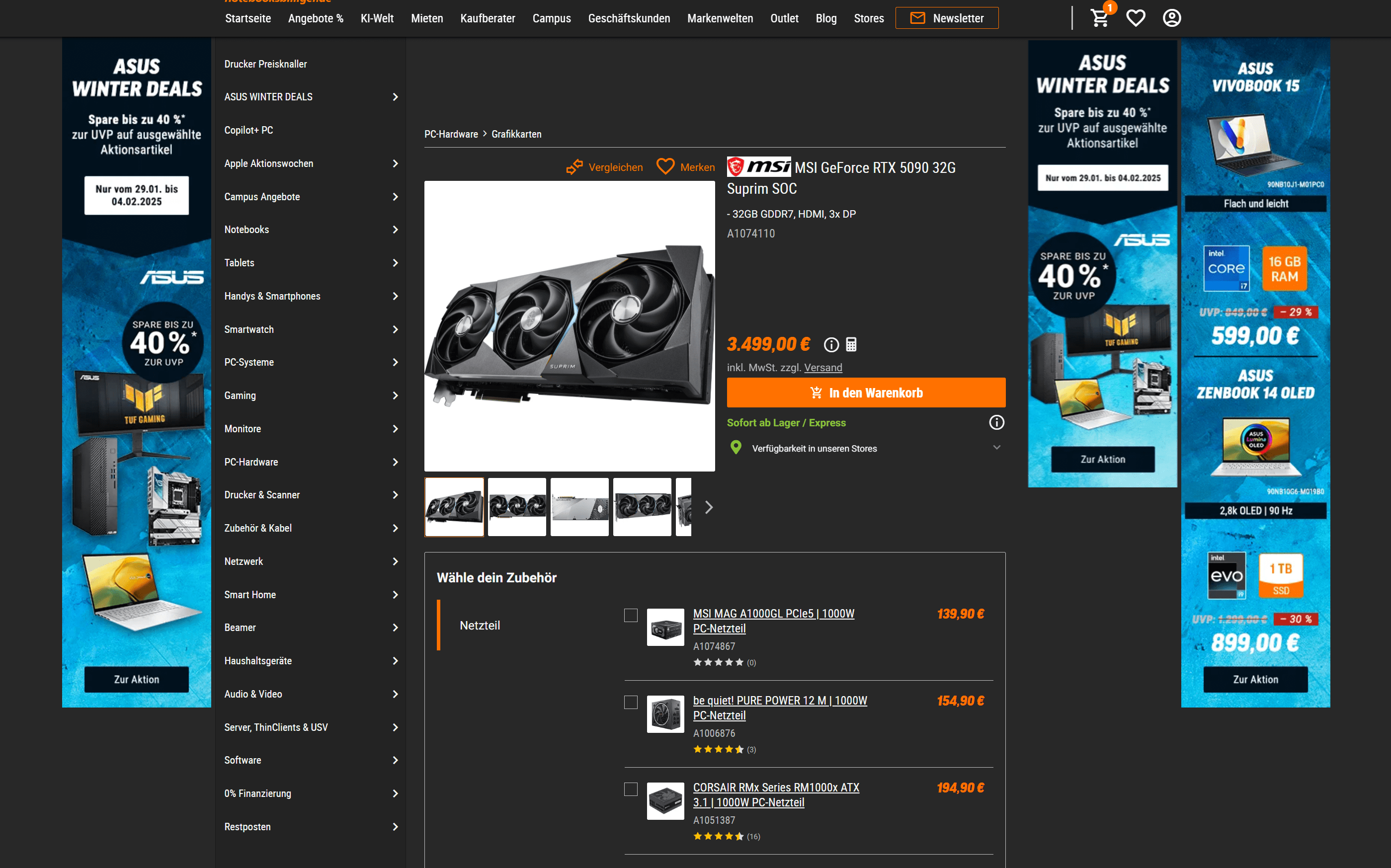Open the Outlet menu item

tap(784, 18)
